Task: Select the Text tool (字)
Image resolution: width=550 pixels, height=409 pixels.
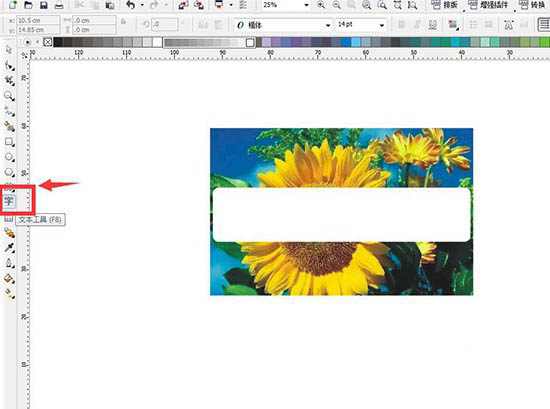Action: [x=9, y=201]
